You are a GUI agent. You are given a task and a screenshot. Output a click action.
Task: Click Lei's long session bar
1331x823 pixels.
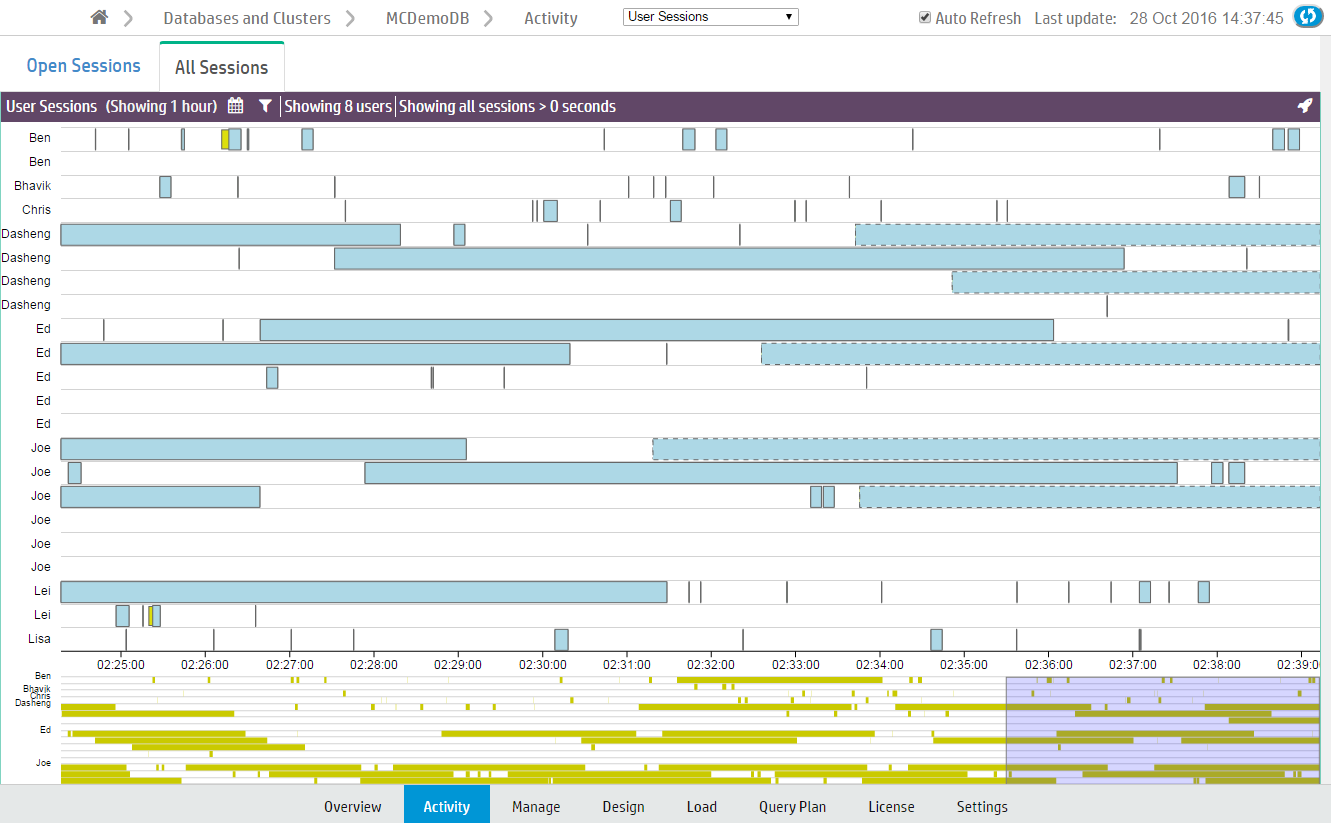(x=363, y=592)
